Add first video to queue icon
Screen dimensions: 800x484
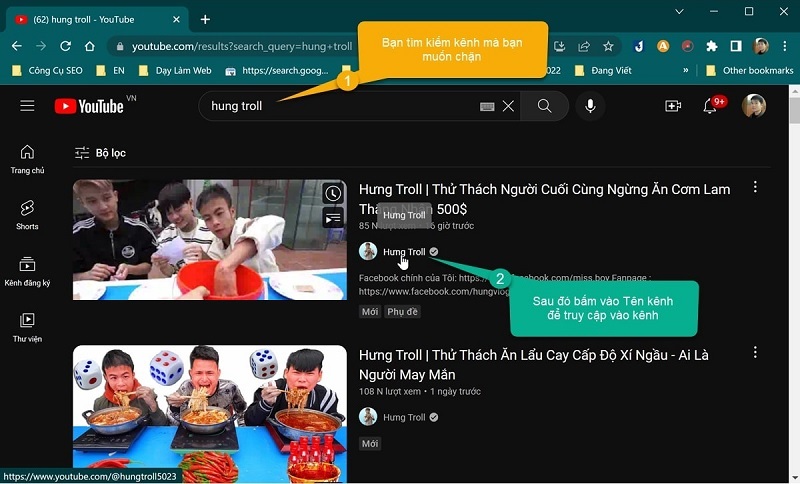[333, 218]
